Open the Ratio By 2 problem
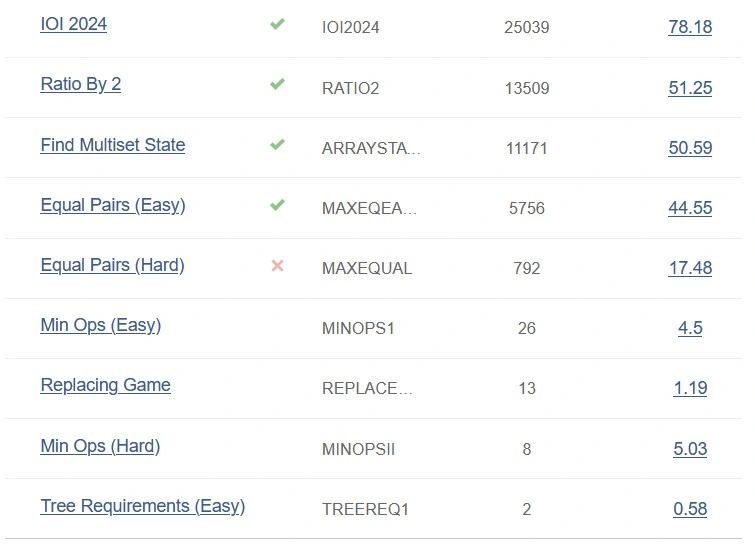Screen dimensions: 755x547 [x=81, y=84]
